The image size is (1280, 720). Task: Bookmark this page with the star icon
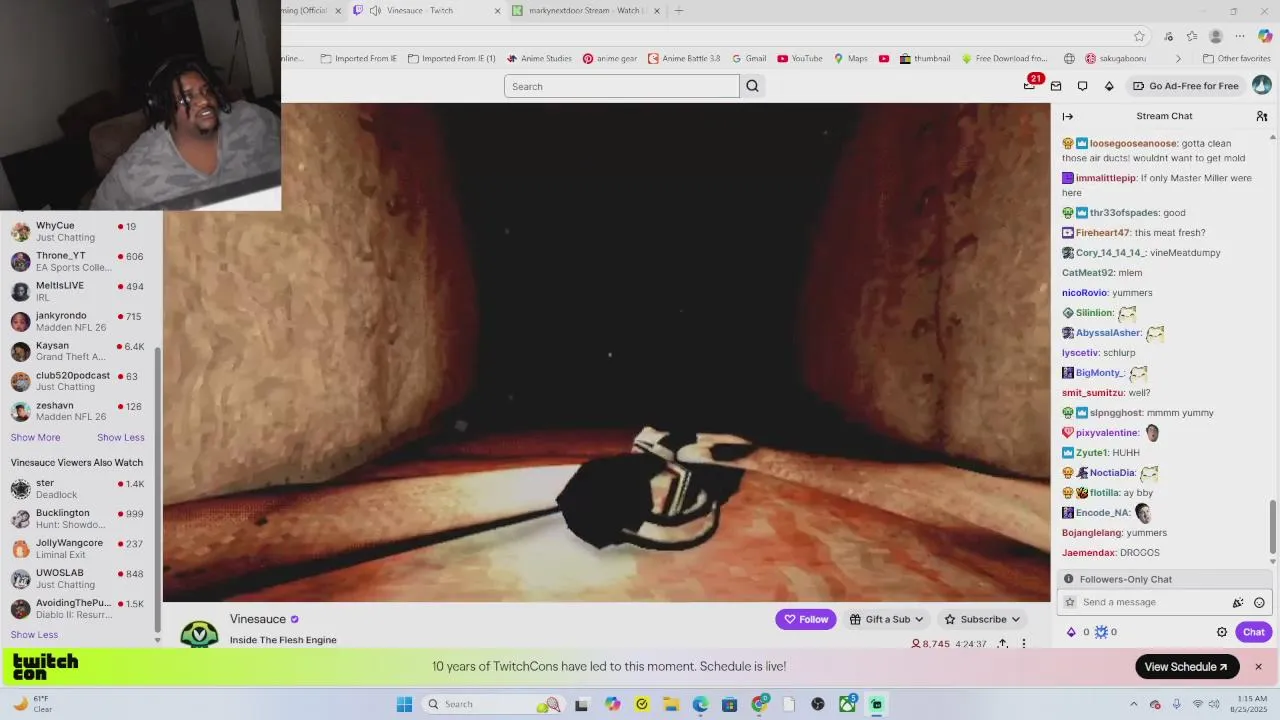click(x=1139, y=36)
